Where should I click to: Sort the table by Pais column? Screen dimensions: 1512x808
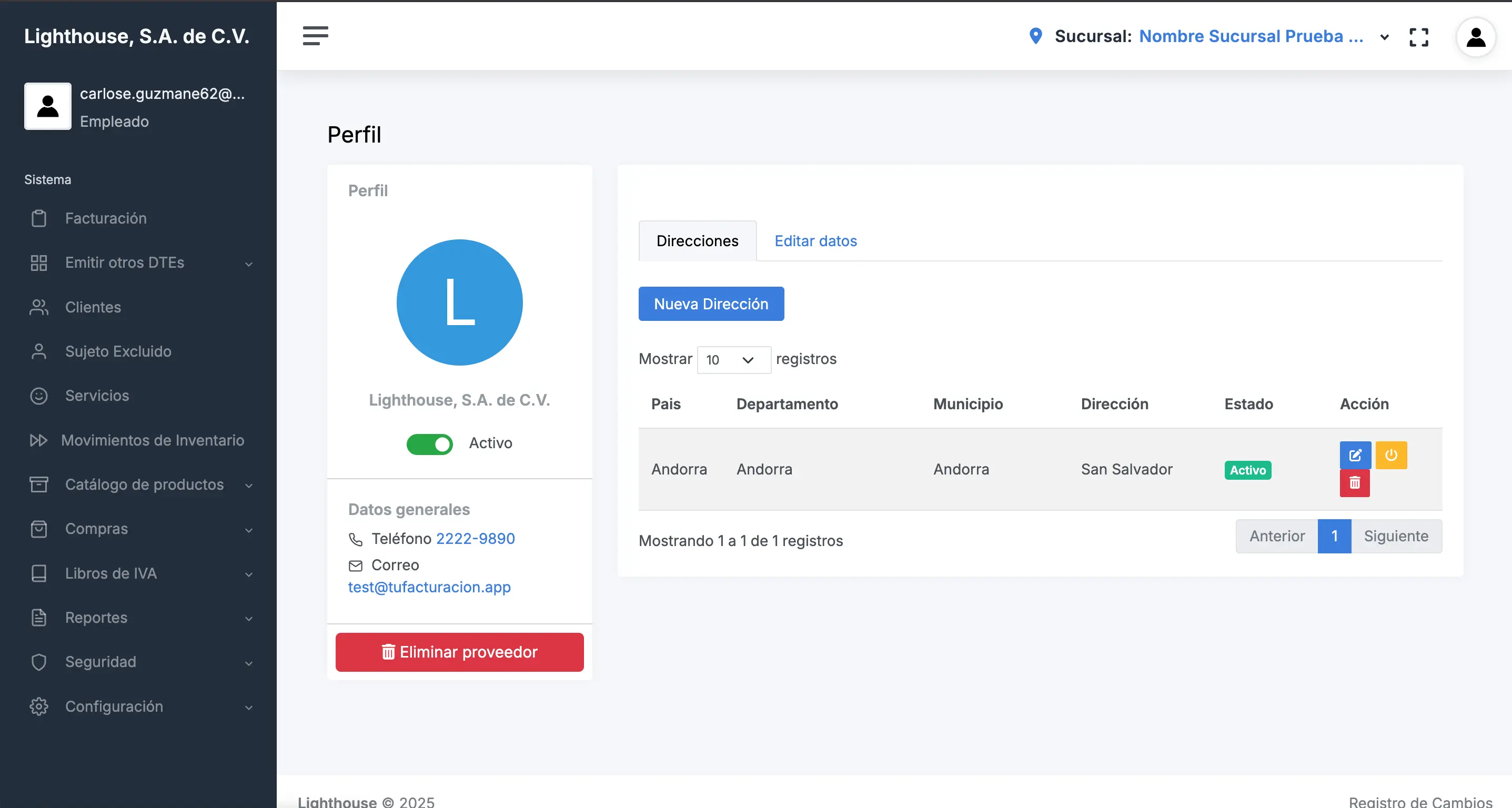click(666, 405)
